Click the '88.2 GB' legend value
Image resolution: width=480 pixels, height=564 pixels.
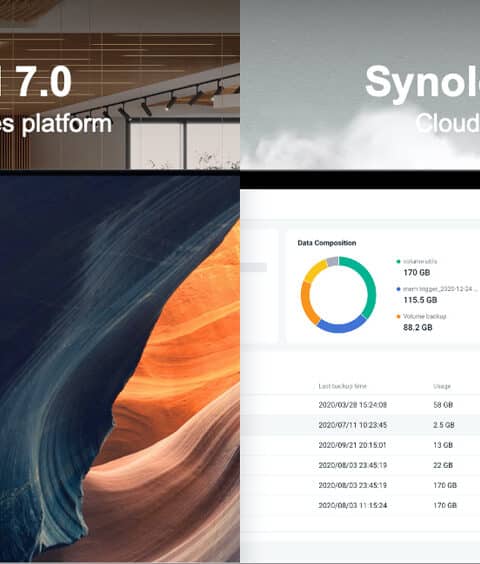tap(418, 327)
